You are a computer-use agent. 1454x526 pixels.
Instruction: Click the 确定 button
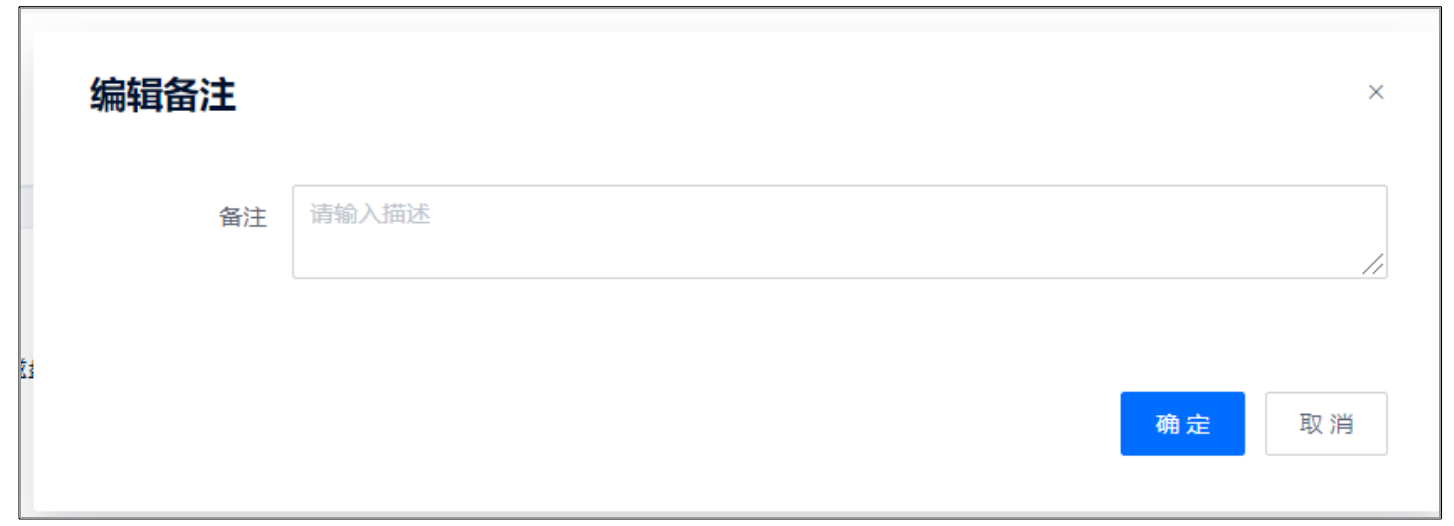pyautogui.click(x=1182, y=424)
